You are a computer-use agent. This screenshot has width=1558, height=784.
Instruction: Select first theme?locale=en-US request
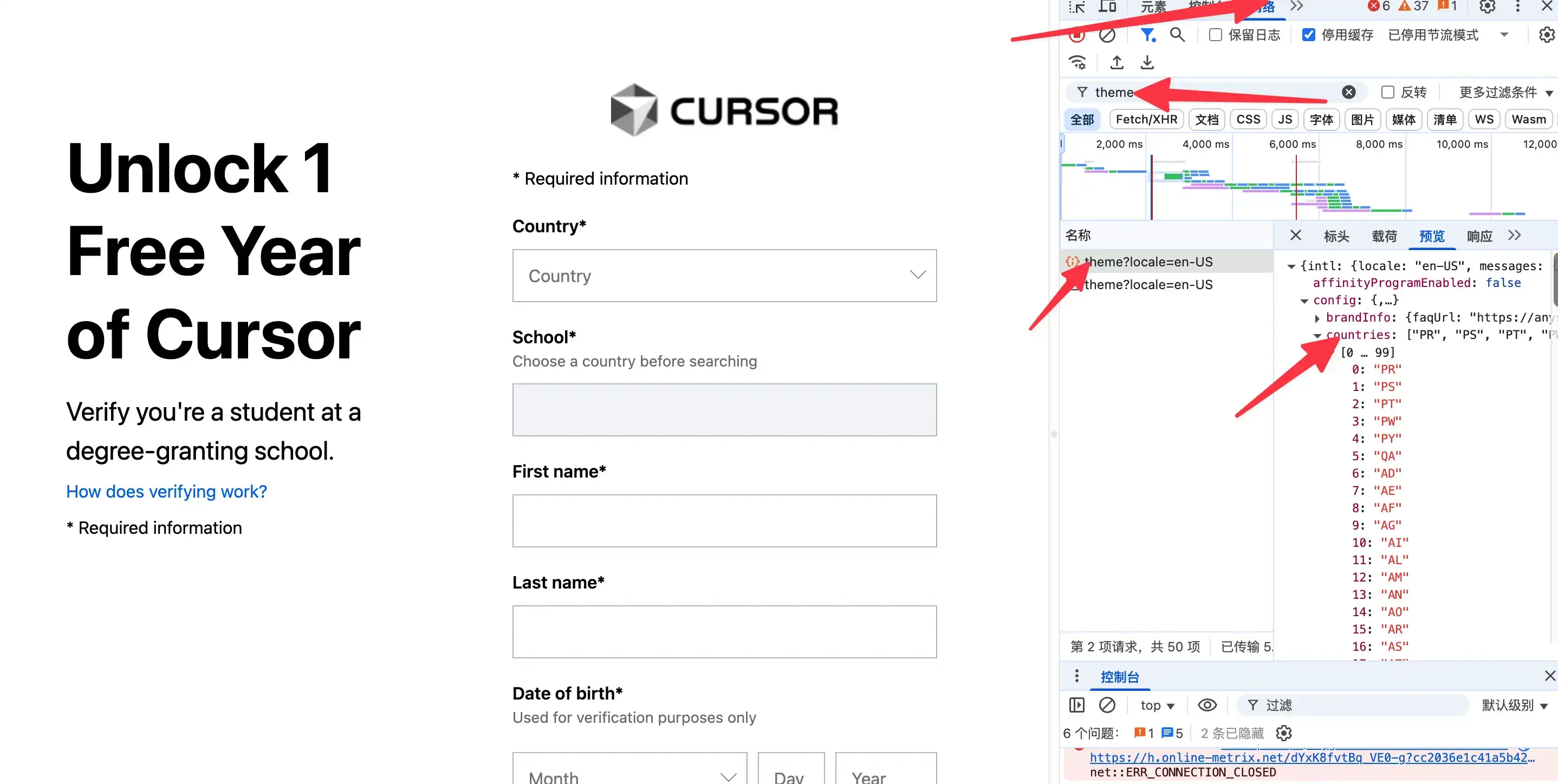pyautogui.click(x=1147, y=262)
